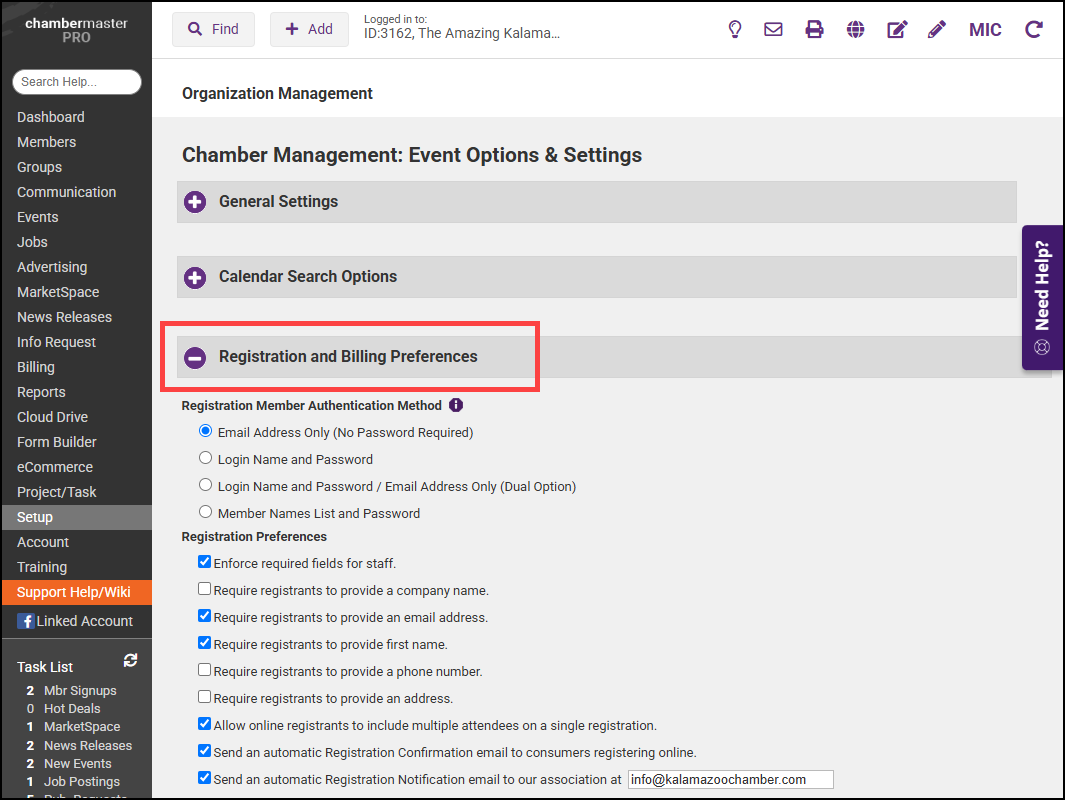Refresh the Task List
The width and height of the screenshot is (1065, 800).
click(x=130, y=661)
